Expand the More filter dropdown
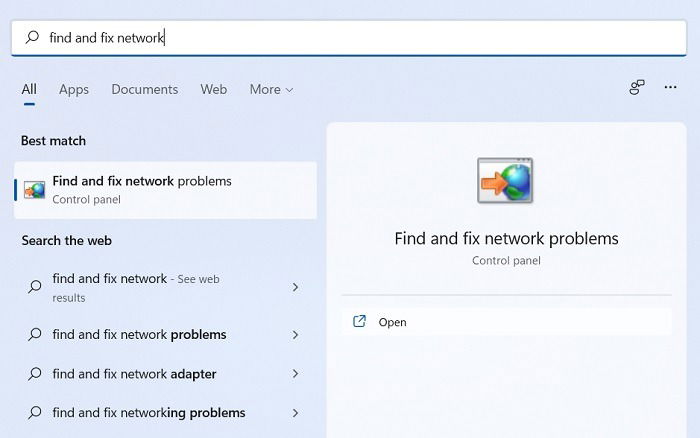Viewport: 700px width, 438px height. coord(271,89)
